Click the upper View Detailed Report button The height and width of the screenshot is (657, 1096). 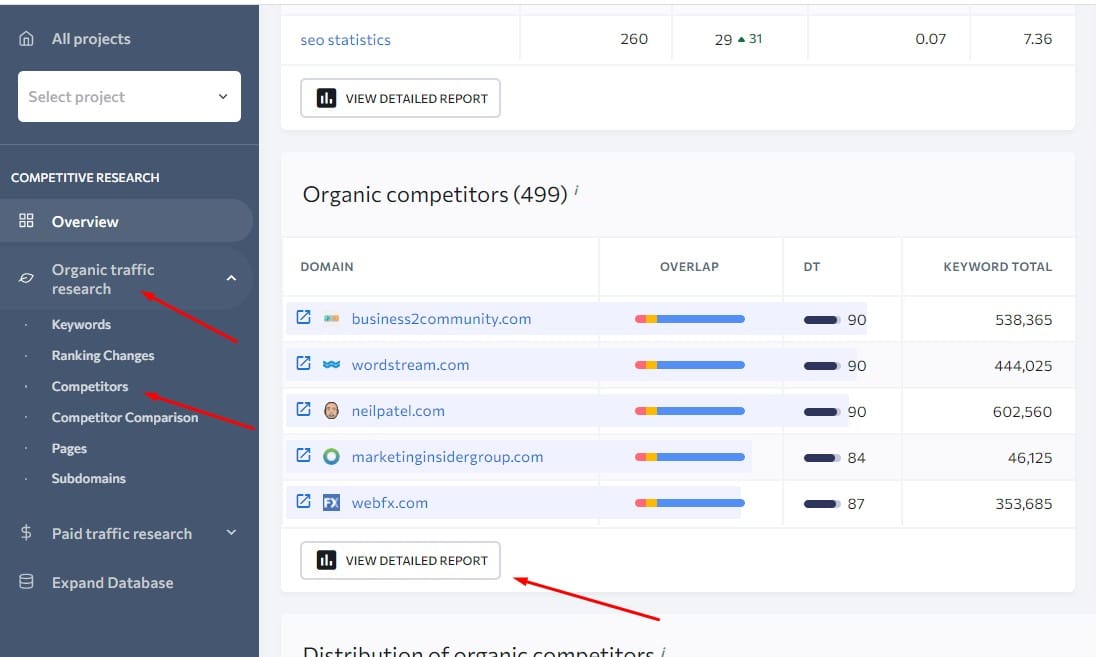tap(401, 98)
